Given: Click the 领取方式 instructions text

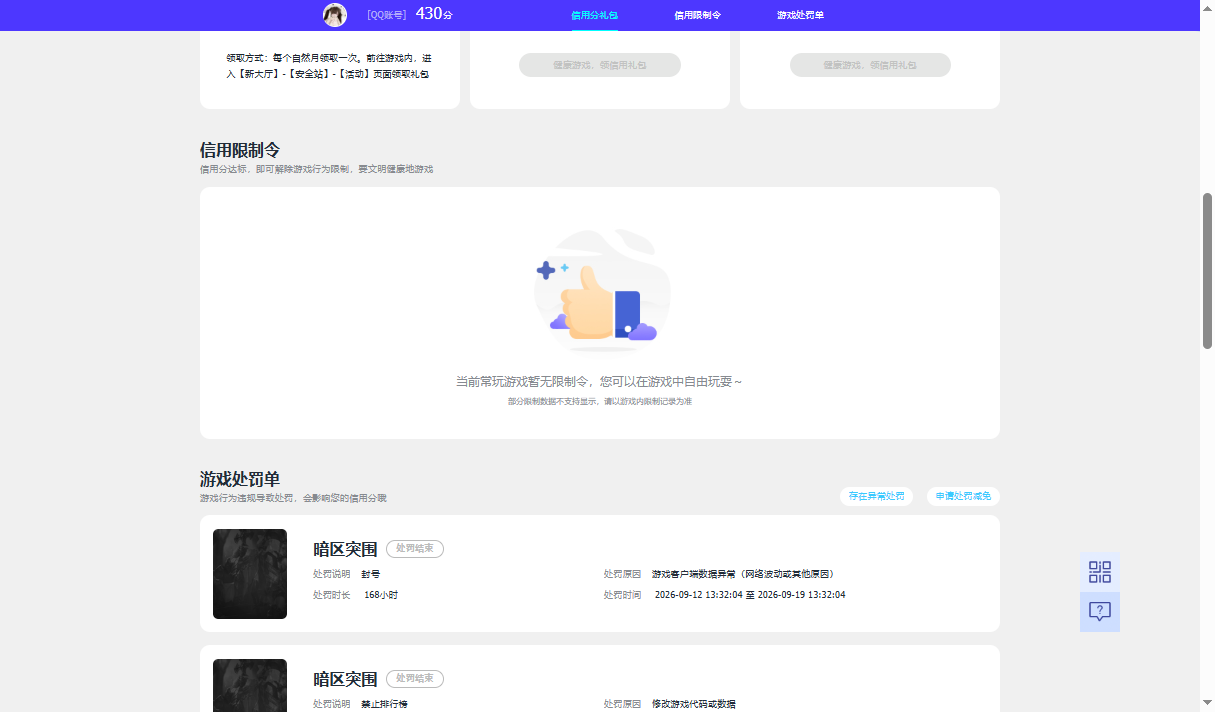Looking at the screenshot, I should click(329, 66).
